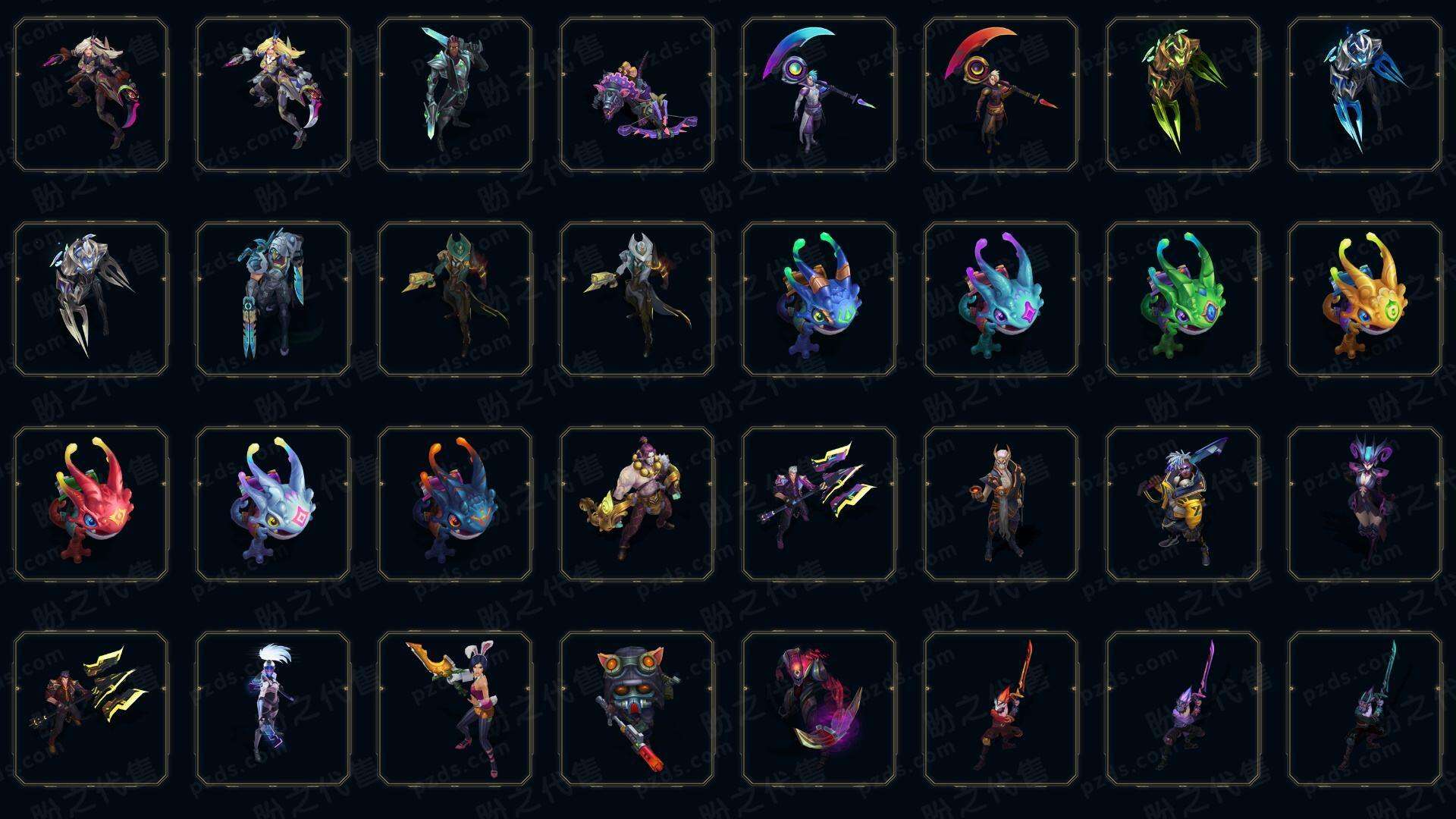Viewport: 1456px width, 819px height.
Task: Select the swordsman raising a teal sword
Action: (1365, 708)
